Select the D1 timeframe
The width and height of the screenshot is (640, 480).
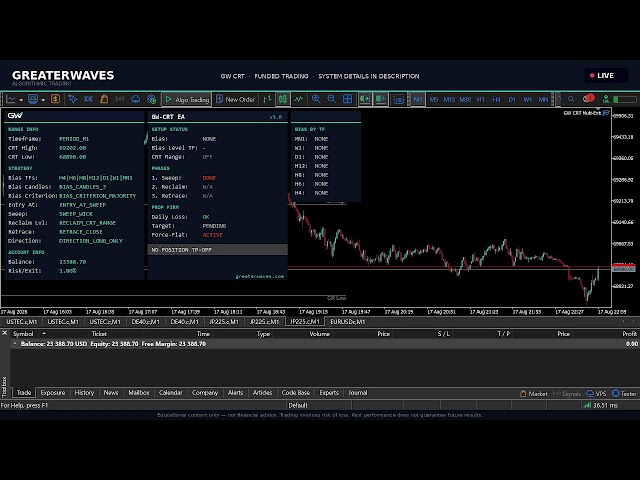click(512, 99)
